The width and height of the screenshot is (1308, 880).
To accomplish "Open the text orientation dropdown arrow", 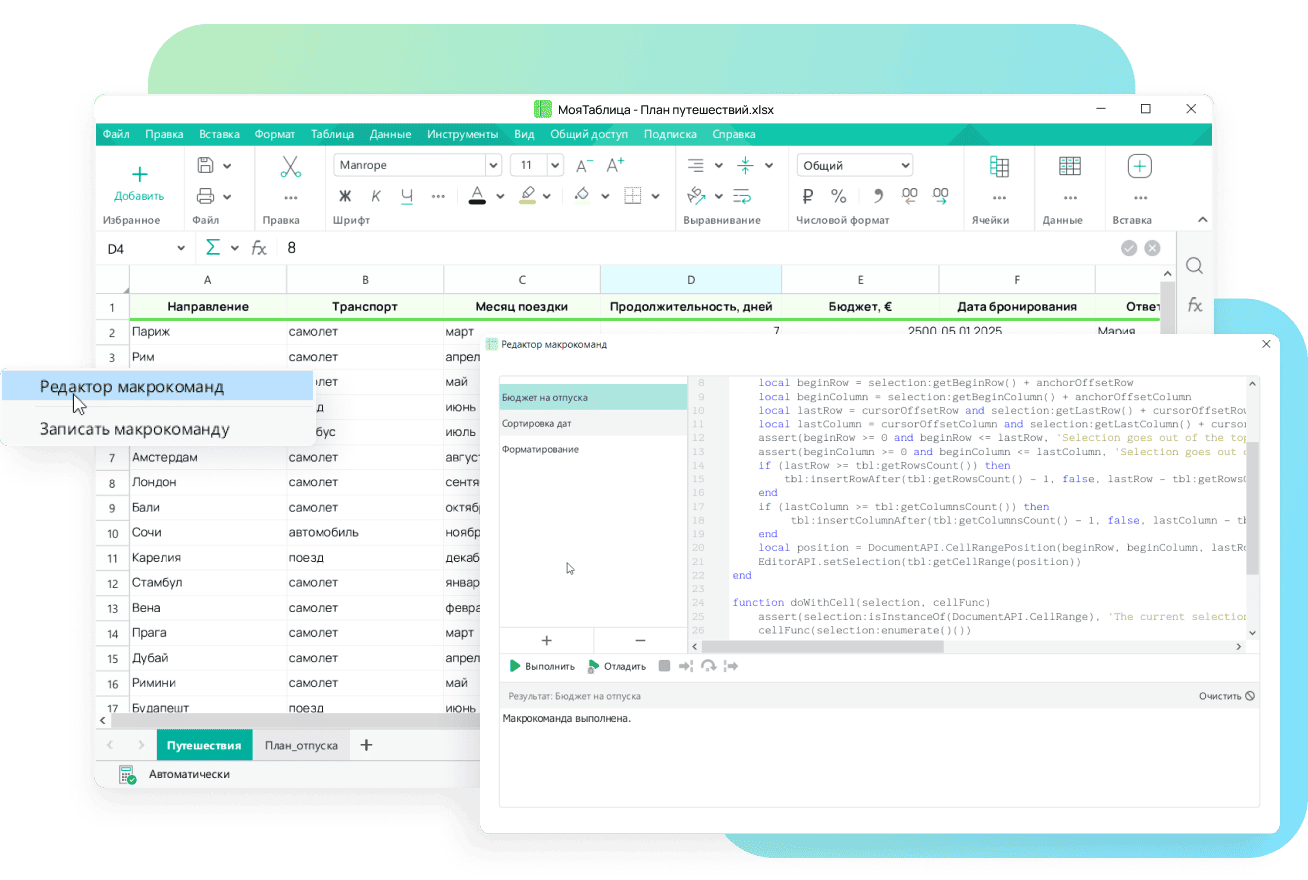I will click(x=718, y=197).
